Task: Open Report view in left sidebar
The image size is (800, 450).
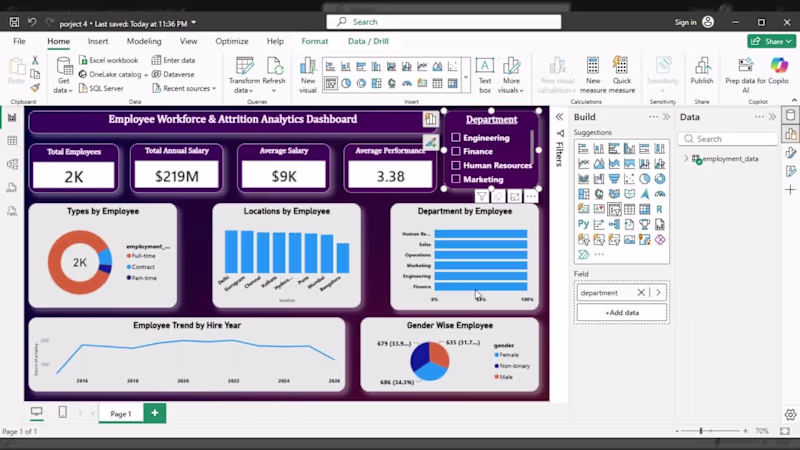Action: (x=12, y=118)
